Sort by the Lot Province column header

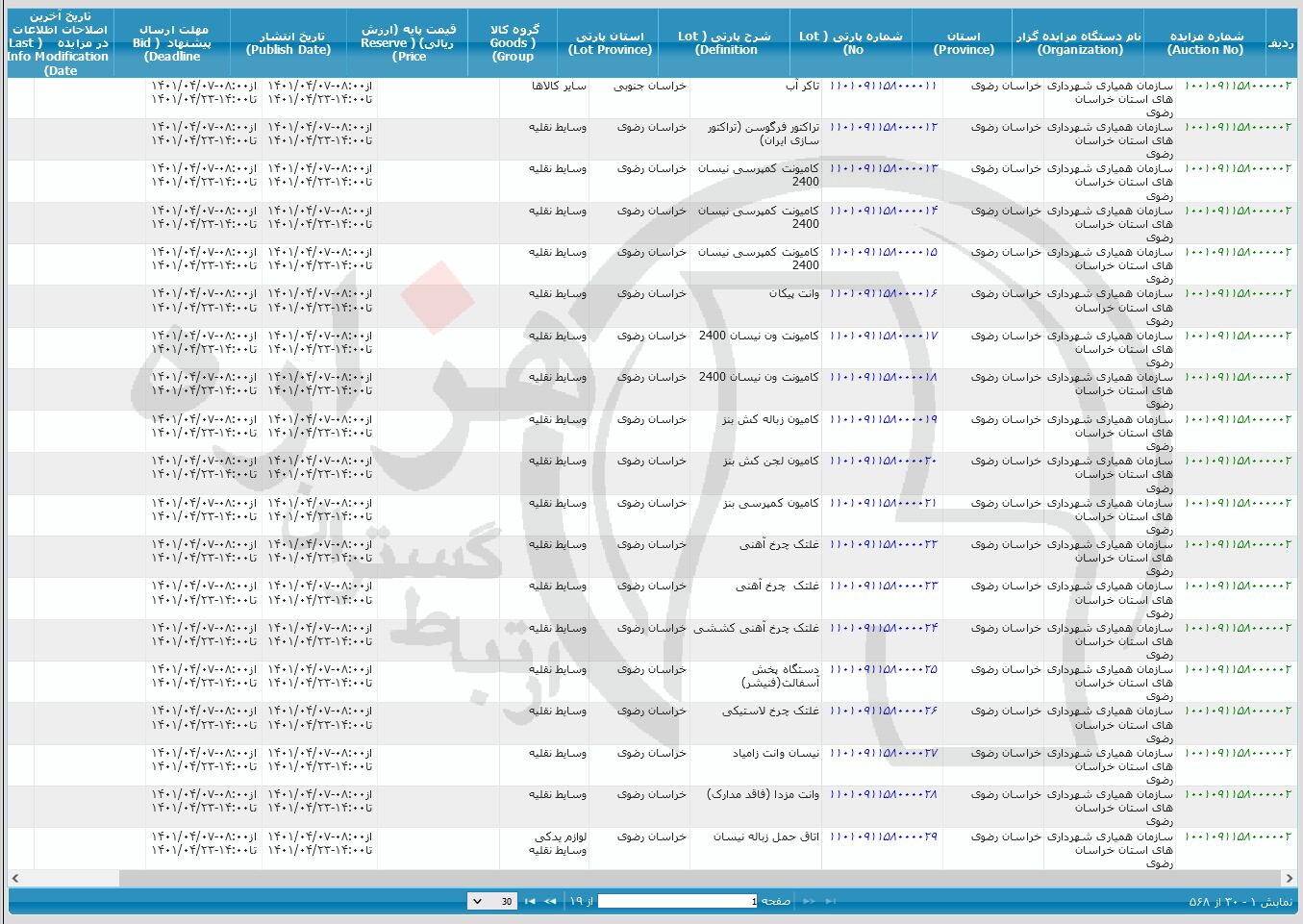click(x=610, y=43)
